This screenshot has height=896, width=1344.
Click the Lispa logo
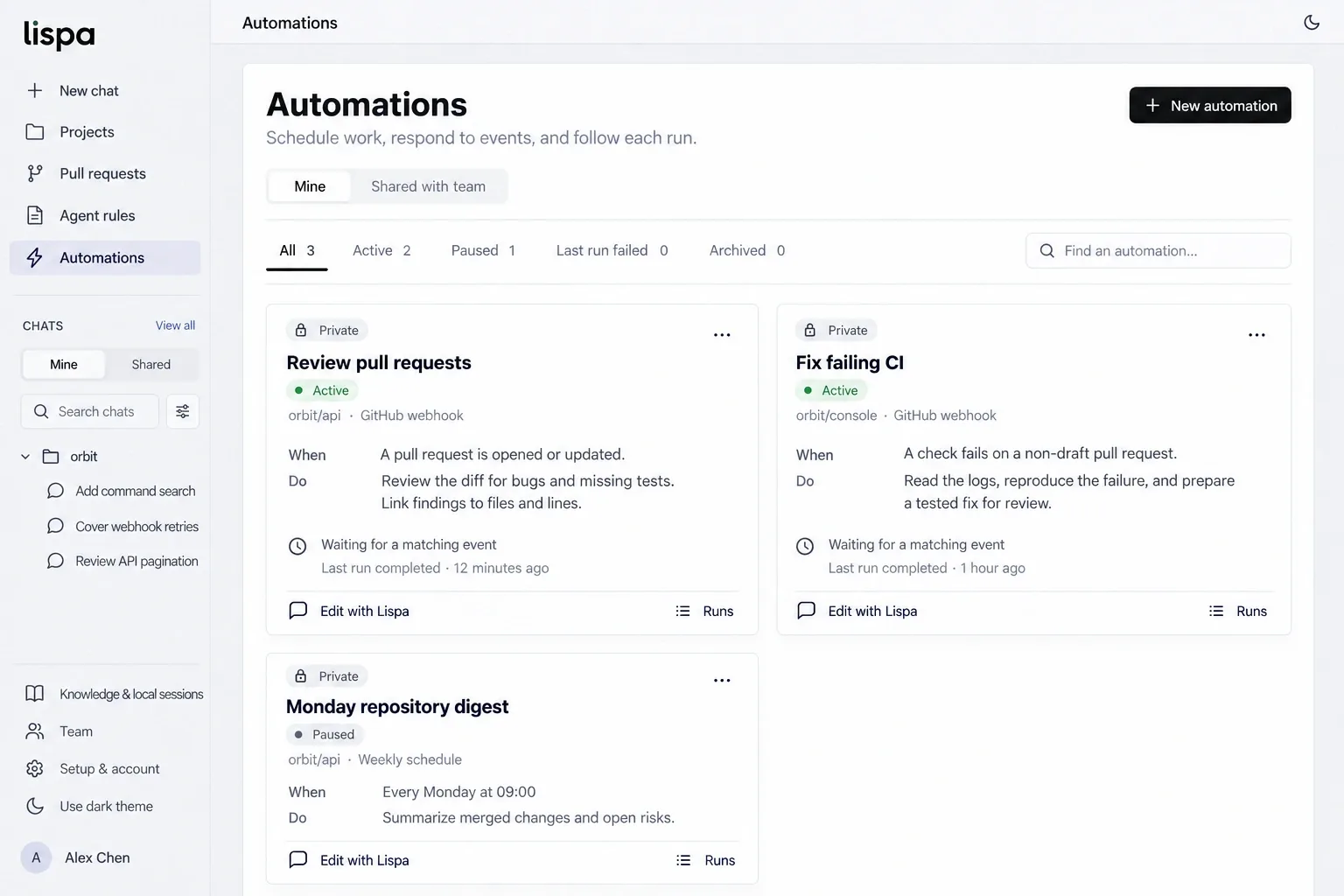[x=59, y=35]
